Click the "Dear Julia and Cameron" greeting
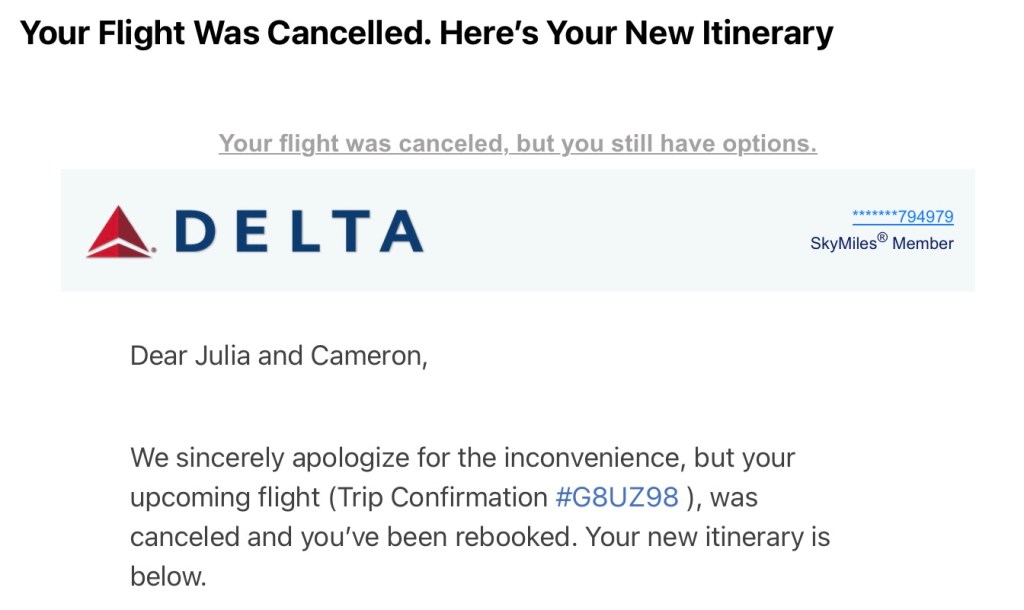1024x610 pixels. [278, 355]
